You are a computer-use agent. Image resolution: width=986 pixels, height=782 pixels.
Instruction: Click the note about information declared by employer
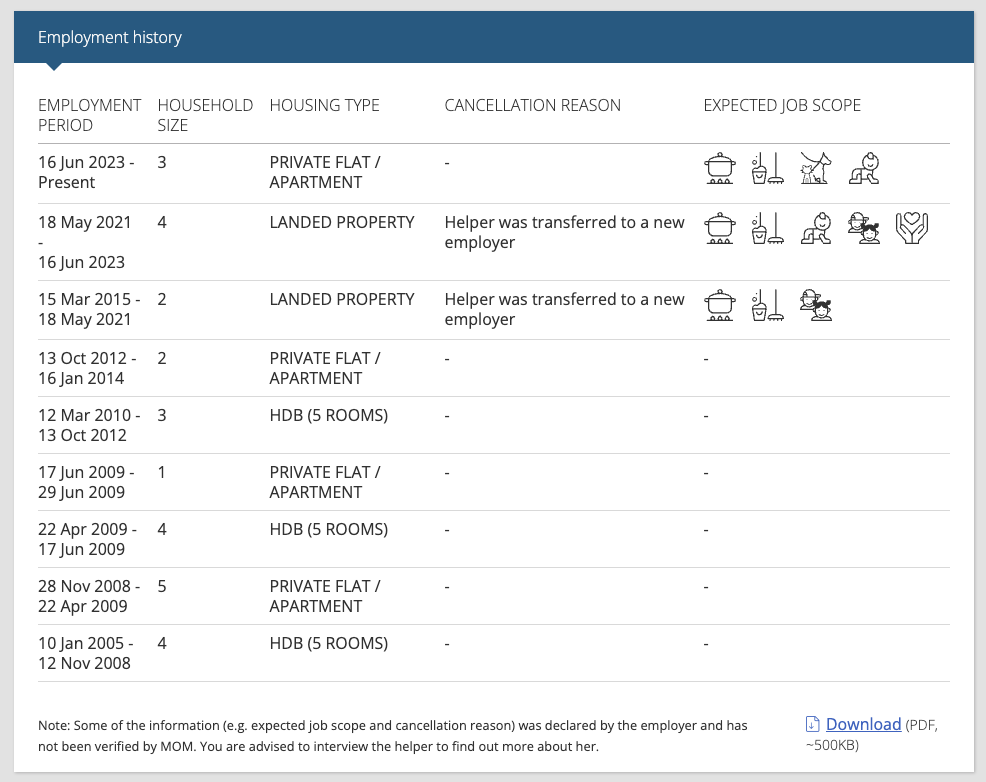[x=392, y=735]
